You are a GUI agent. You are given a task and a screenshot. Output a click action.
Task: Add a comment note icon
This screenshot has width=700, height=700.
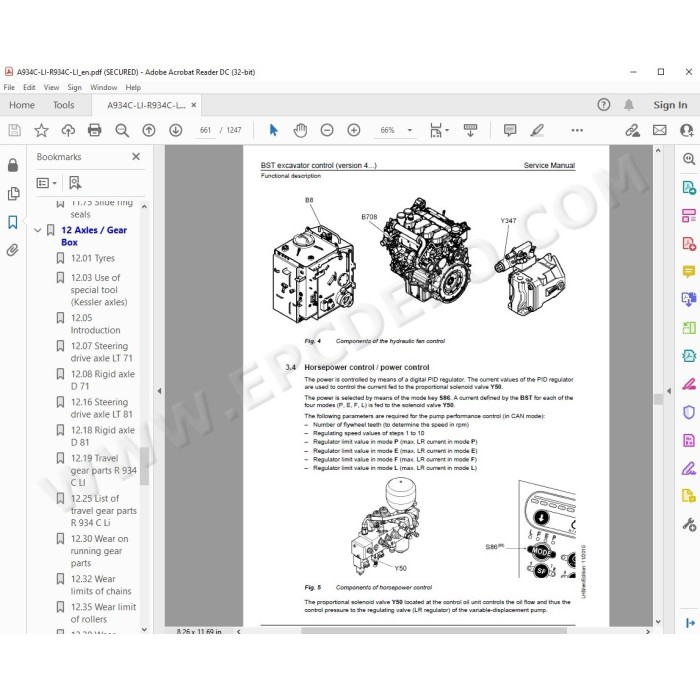click(510, 130)
